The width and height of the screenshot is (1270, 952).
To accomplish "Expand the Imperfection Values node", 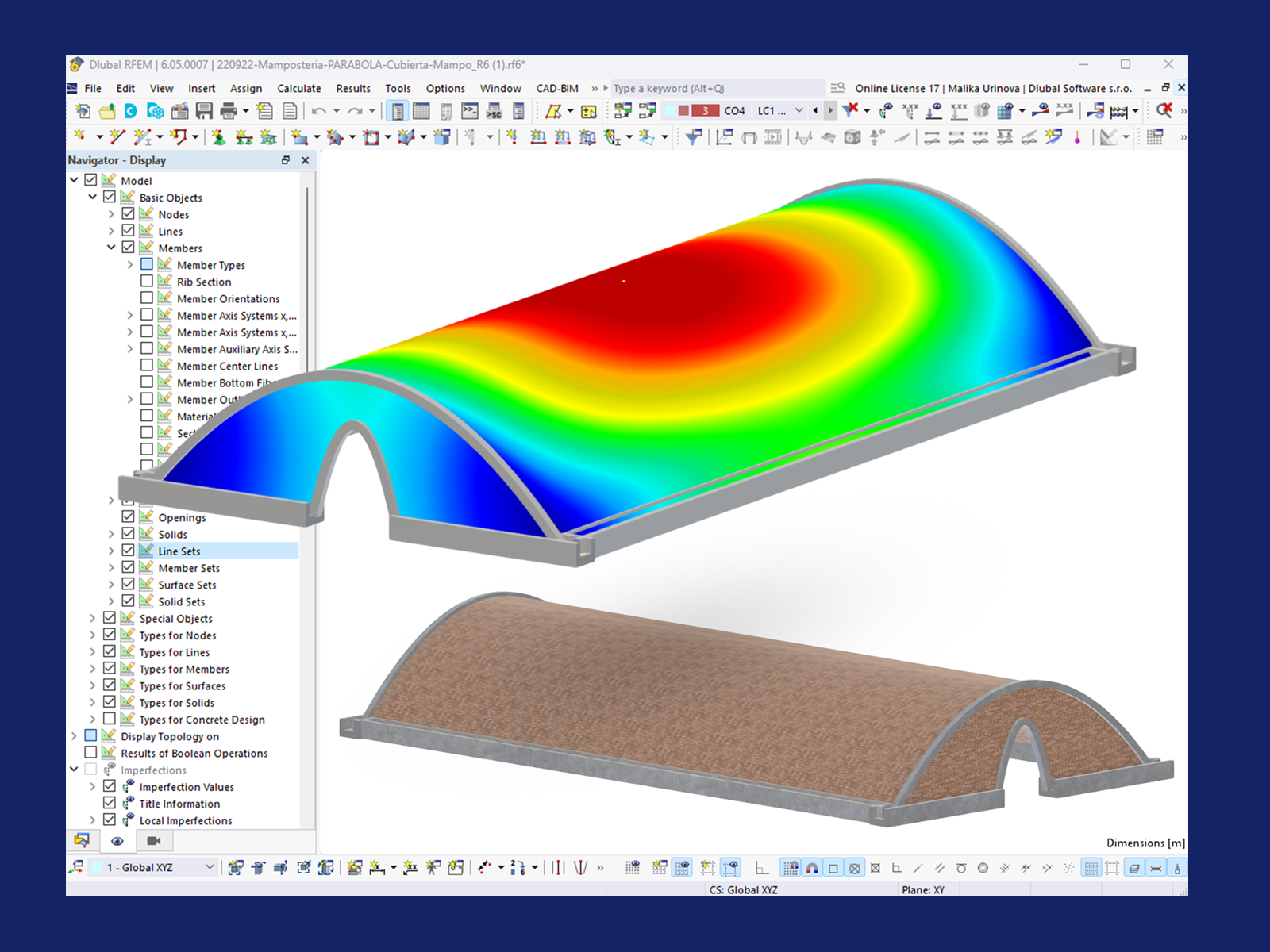I will 93,787.
